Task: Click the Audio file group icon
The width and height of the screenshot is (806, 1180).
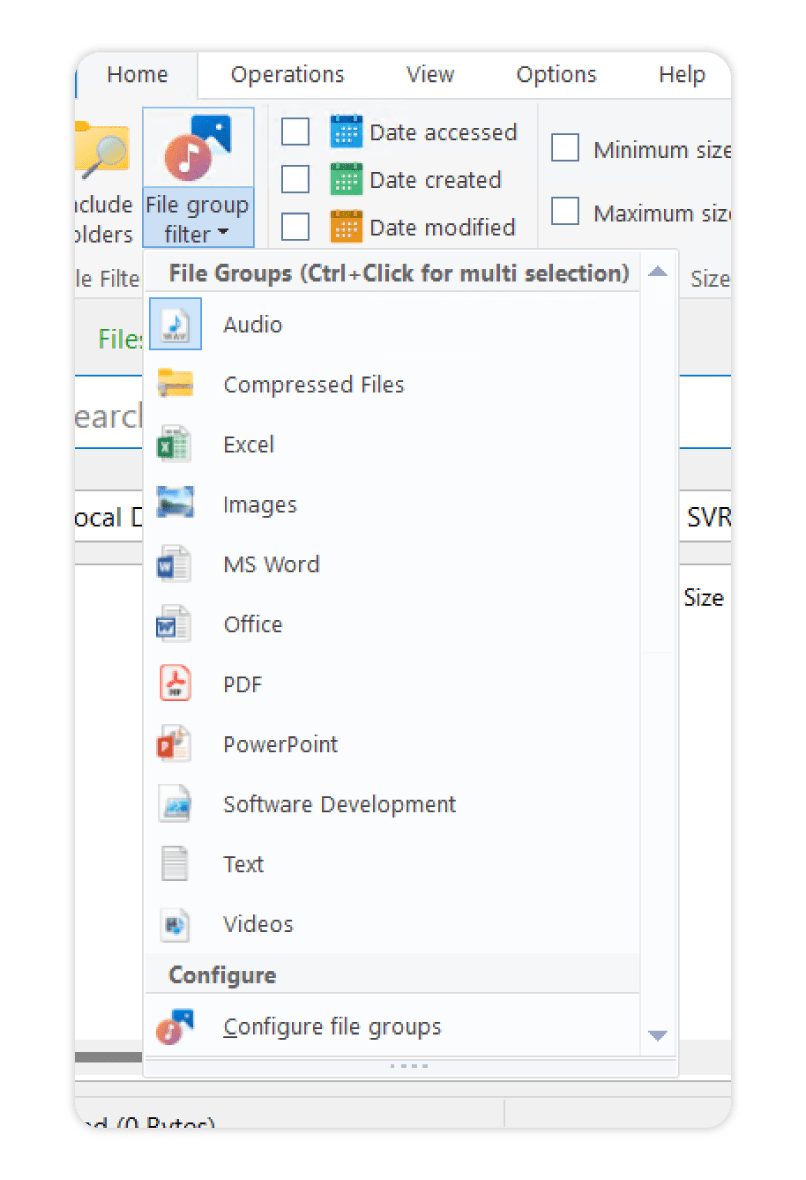Action: (175, 324)
